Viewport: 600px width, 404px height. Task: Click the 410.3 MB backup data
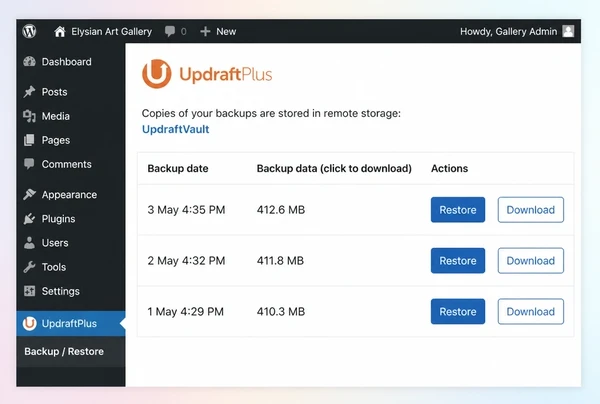[x=280, y=311]
